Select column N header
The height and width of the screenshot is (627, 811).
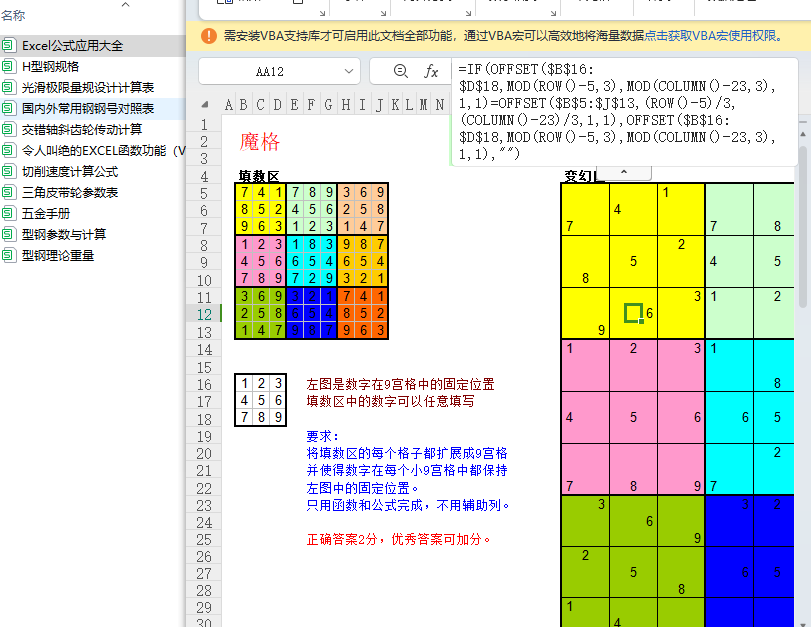440,105
